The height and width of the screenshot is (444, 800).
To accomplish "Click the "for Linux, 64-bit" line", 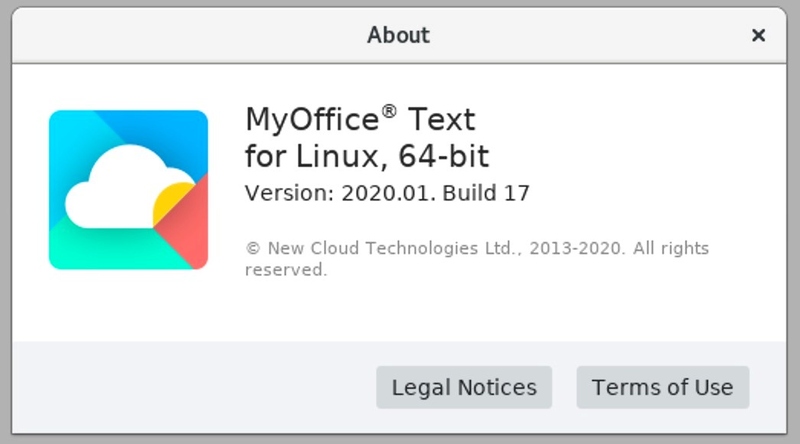I will (x=367, y=157).
